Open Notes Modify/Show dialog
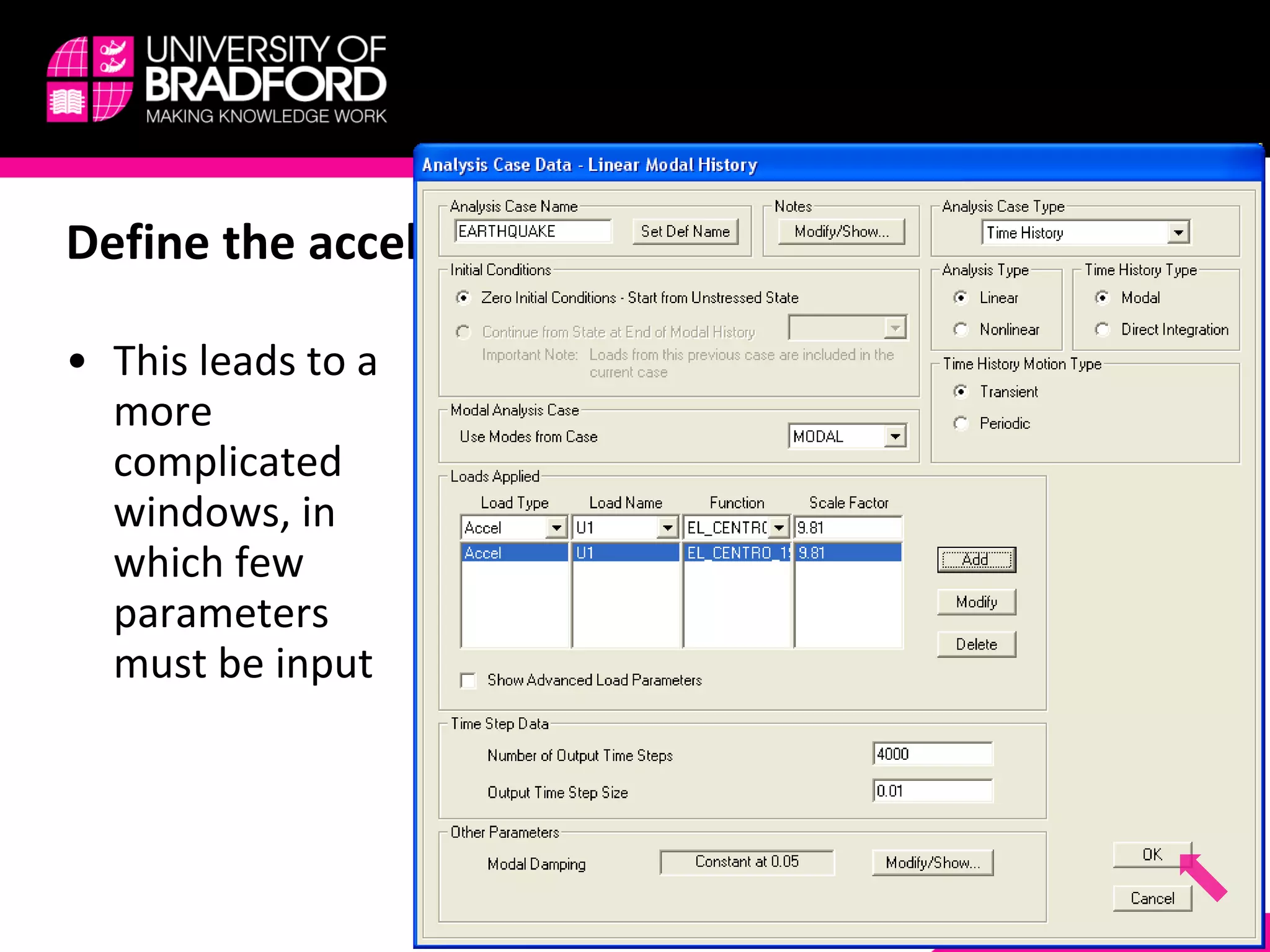Viewport: 1270px width, 952px height. point(841,231)
